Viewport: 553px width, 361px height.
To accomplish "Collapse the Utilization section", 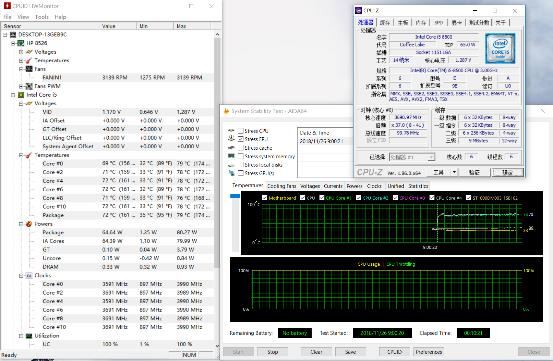I will click(21, 336).
